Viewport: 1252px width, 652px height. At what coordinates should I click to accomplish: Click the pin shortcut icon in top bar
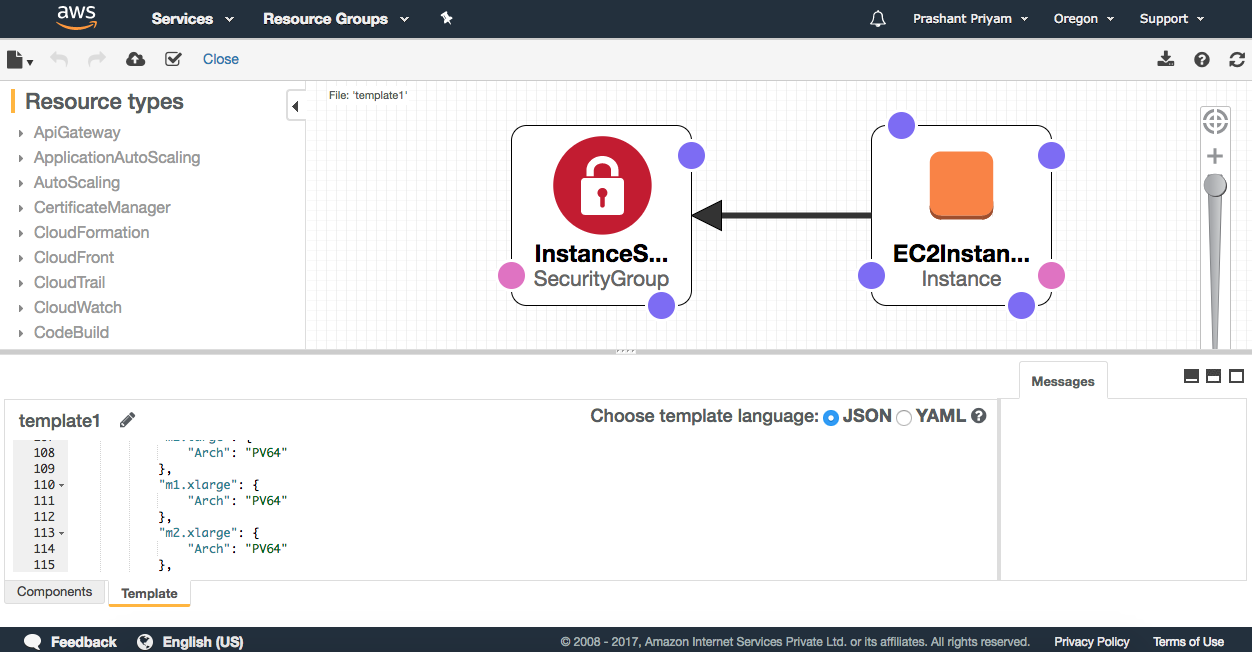(447, 18)
